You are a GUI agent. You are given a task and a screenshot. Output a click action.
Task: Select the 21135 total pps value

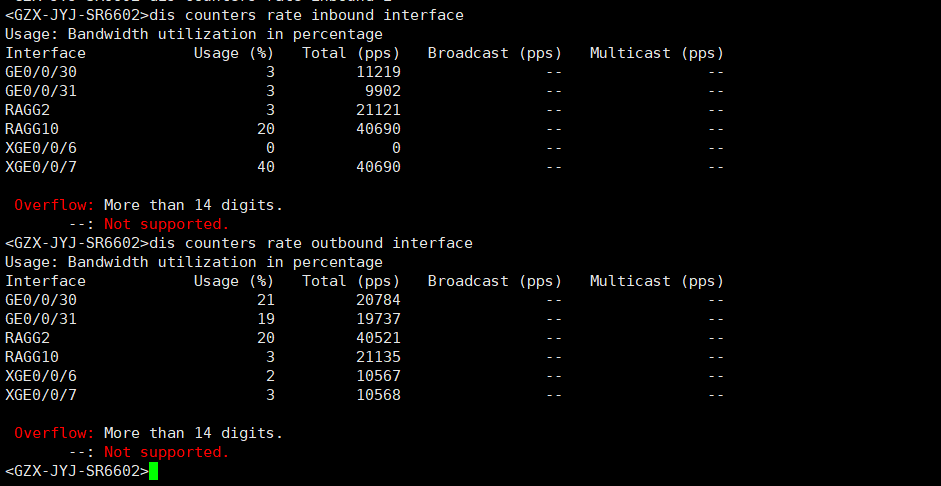point(378,357)
